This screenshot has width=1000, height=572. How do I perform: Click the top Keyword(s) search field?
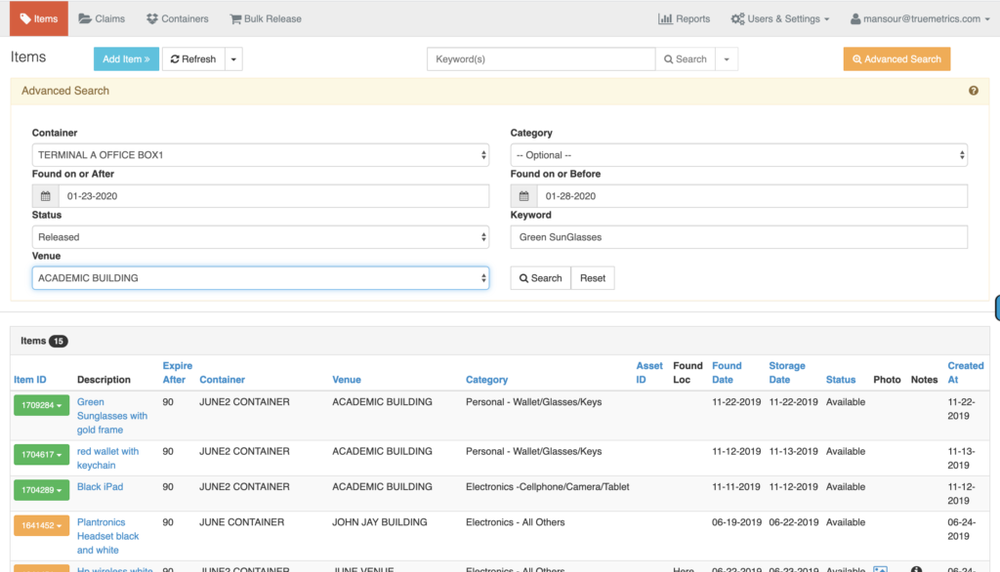coord(541,59)
